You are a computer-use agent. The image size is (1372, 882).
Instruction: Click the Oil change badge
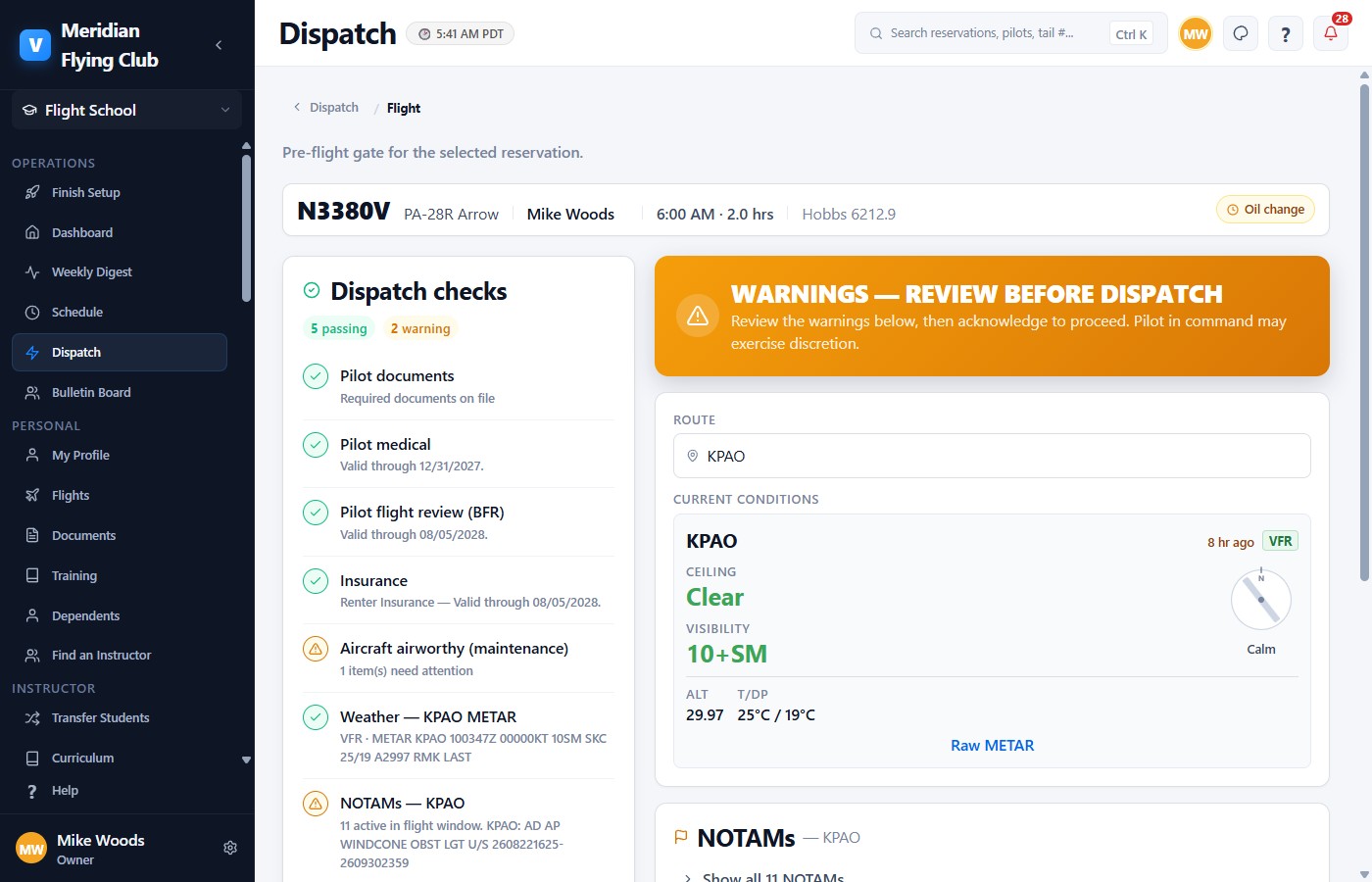(1265, 210)
